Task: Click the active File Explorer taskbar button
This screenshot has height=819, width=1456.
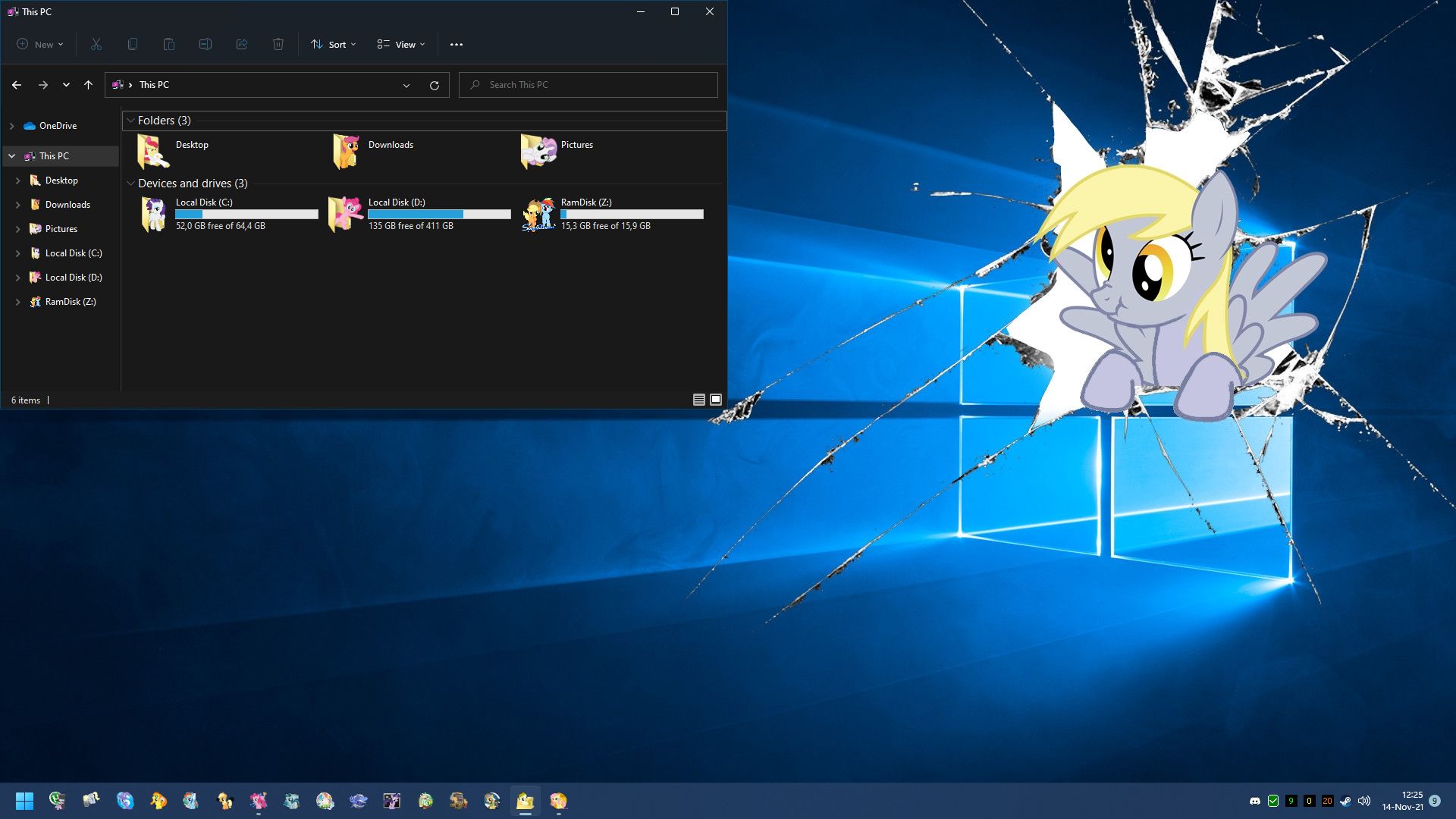Action: point(526,801)
